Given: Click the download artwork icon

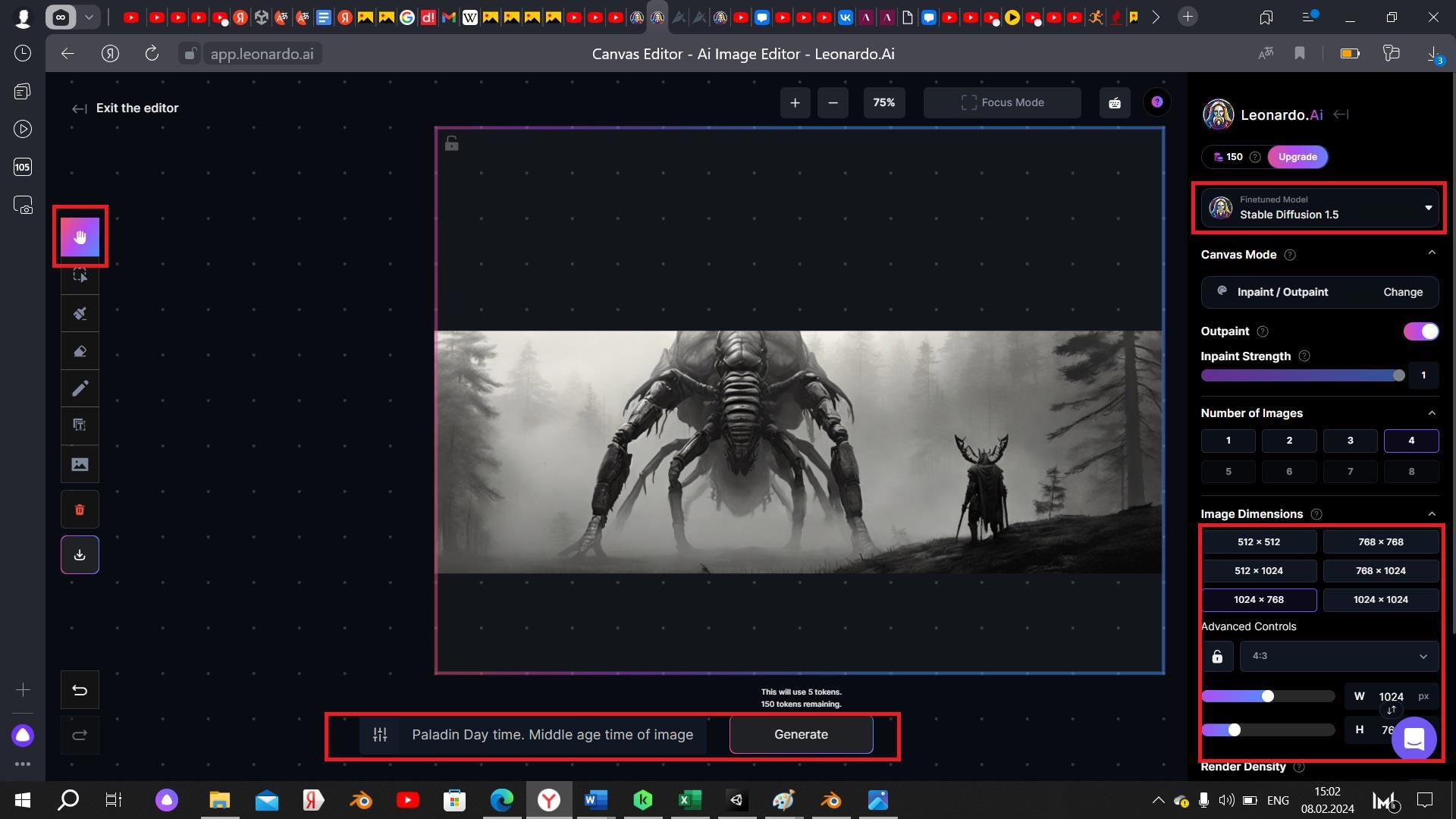Looking at the screenshot, I should click(x=80, y=555).
